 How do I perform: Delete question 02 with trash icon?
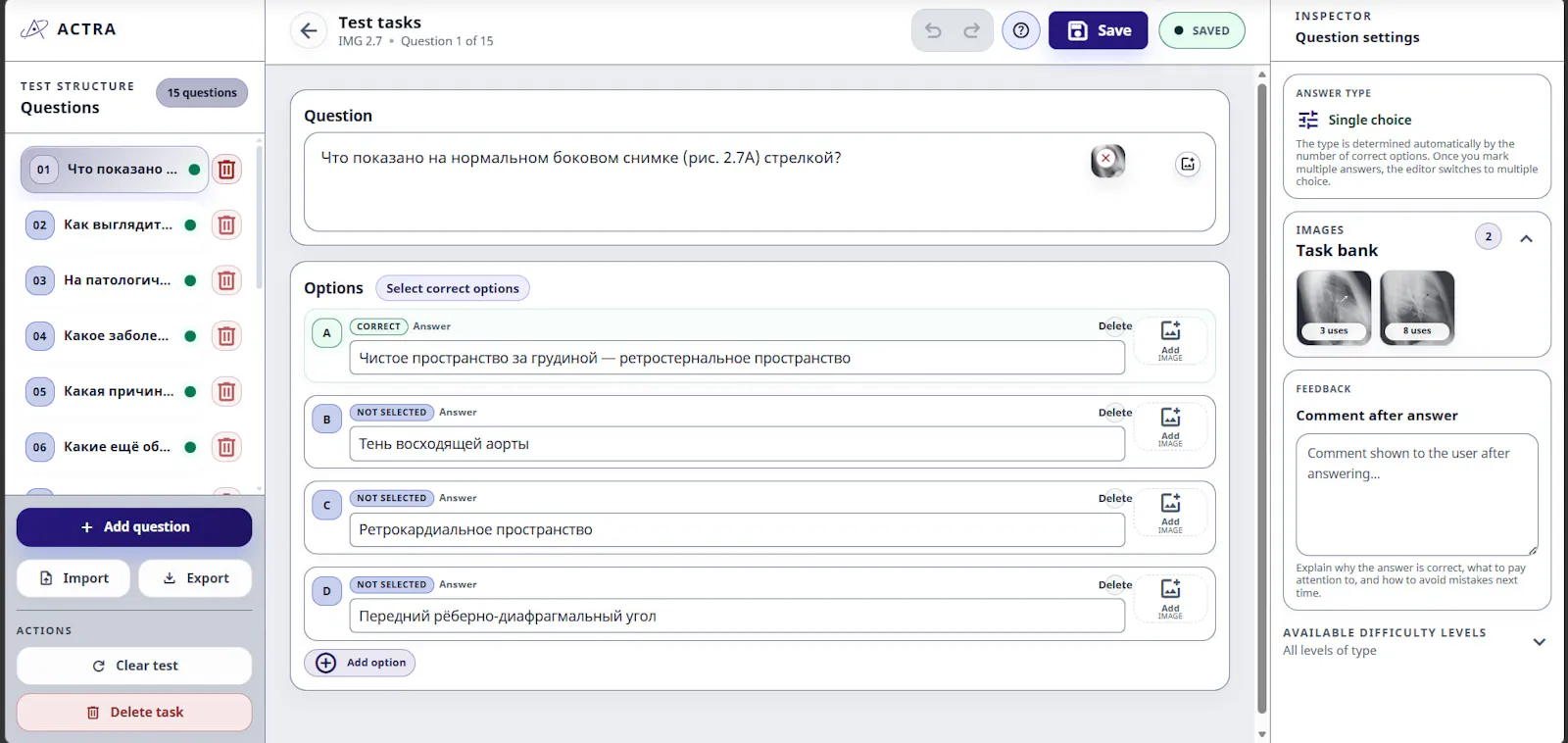pos(226,225)
